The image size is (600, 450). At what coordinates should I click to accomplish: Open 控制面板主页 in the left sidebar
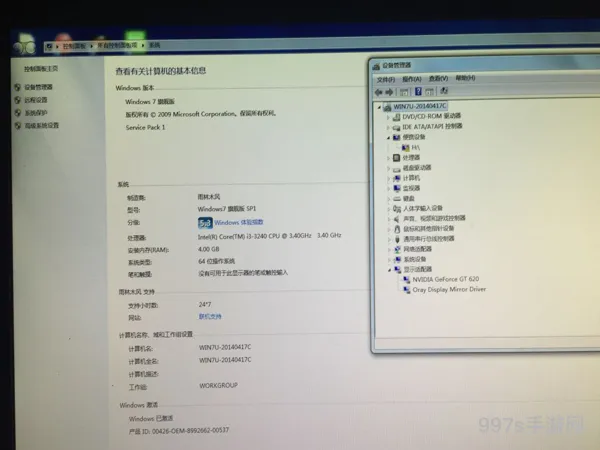click(x=41, y=69)
